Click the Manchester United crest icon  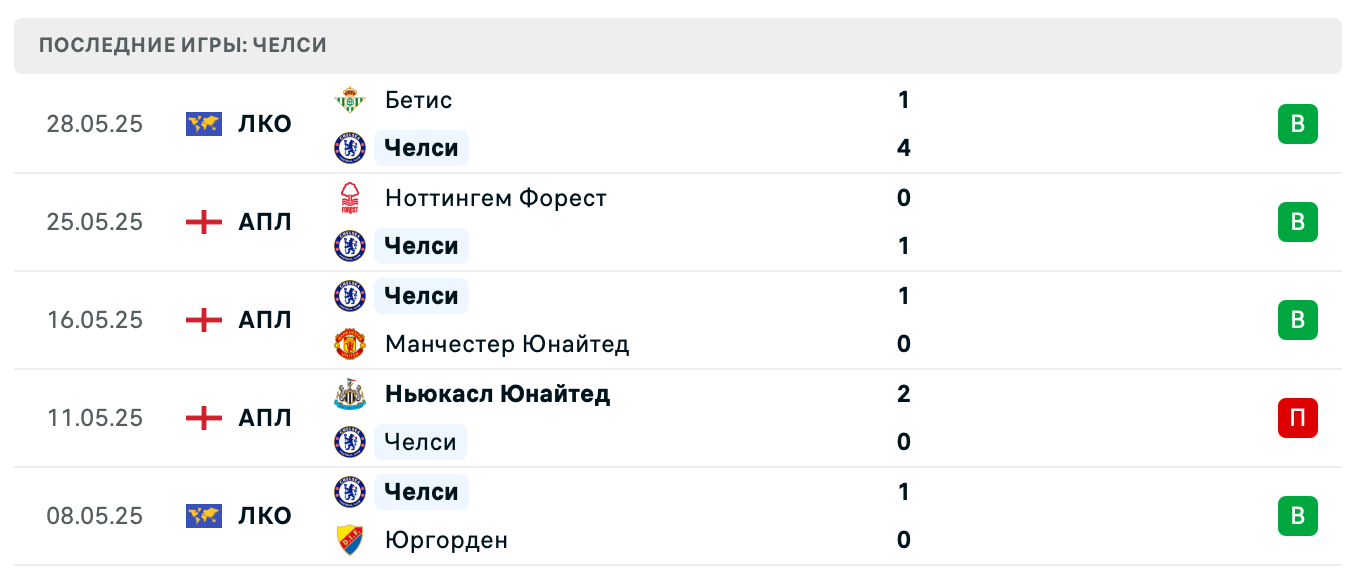(350, 344)
